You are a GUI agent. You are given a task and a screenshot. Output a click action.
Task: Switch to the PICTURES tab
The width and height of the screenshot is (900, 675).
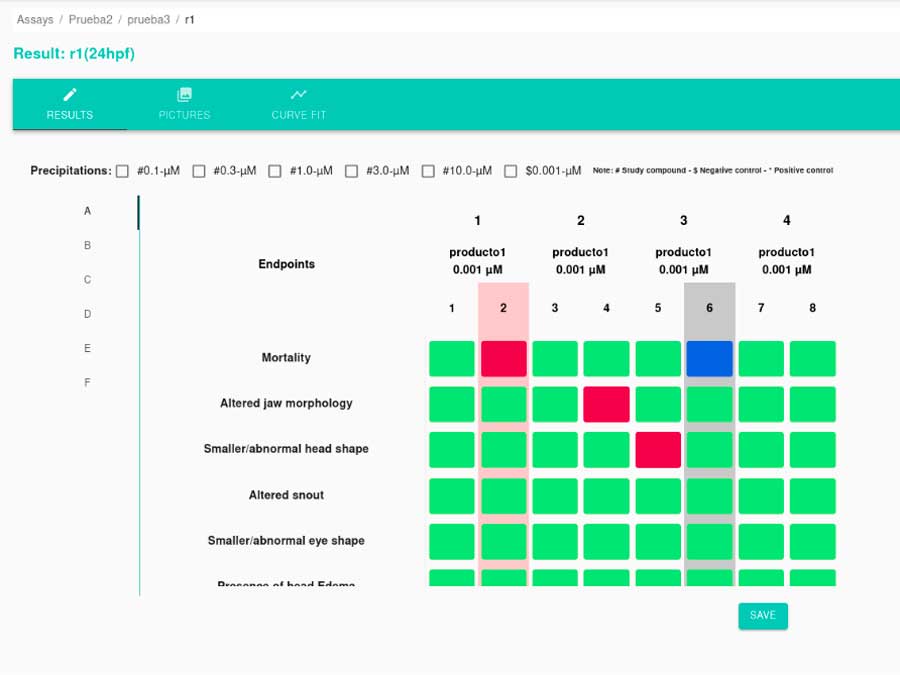184,104
